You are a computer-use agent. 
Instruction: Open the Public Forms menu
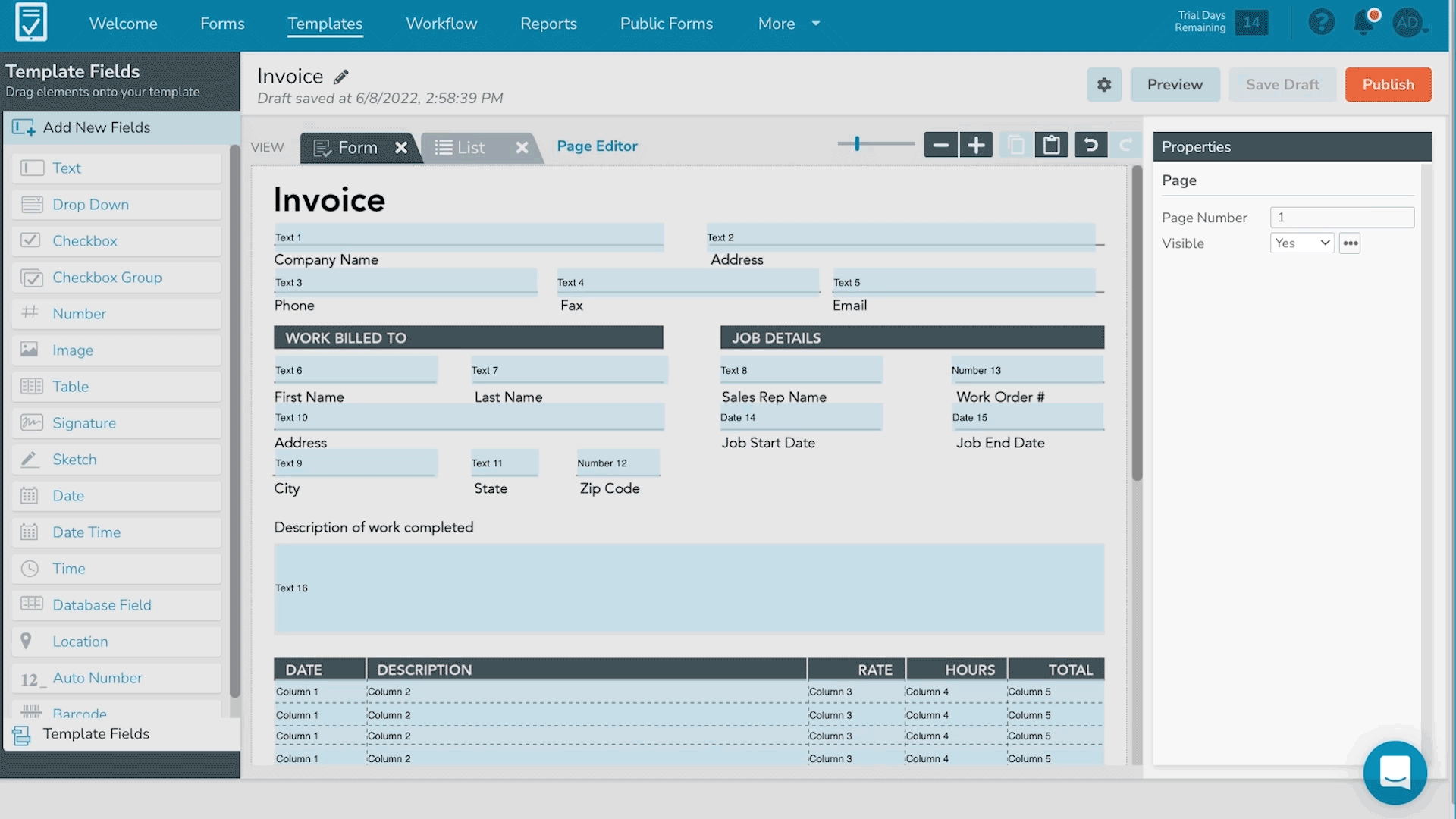667,24
